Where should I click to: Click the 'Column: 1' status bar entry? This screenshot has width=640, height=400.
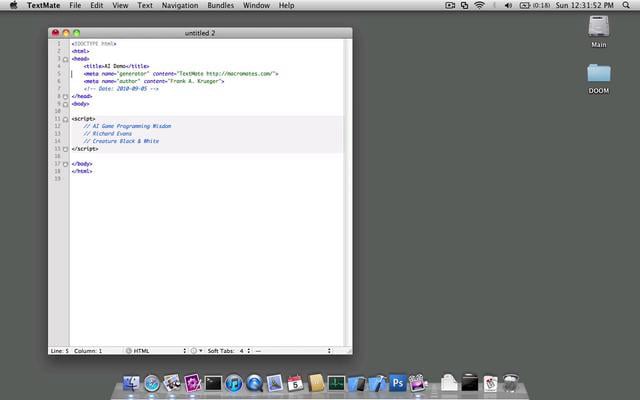coord(88,351)
